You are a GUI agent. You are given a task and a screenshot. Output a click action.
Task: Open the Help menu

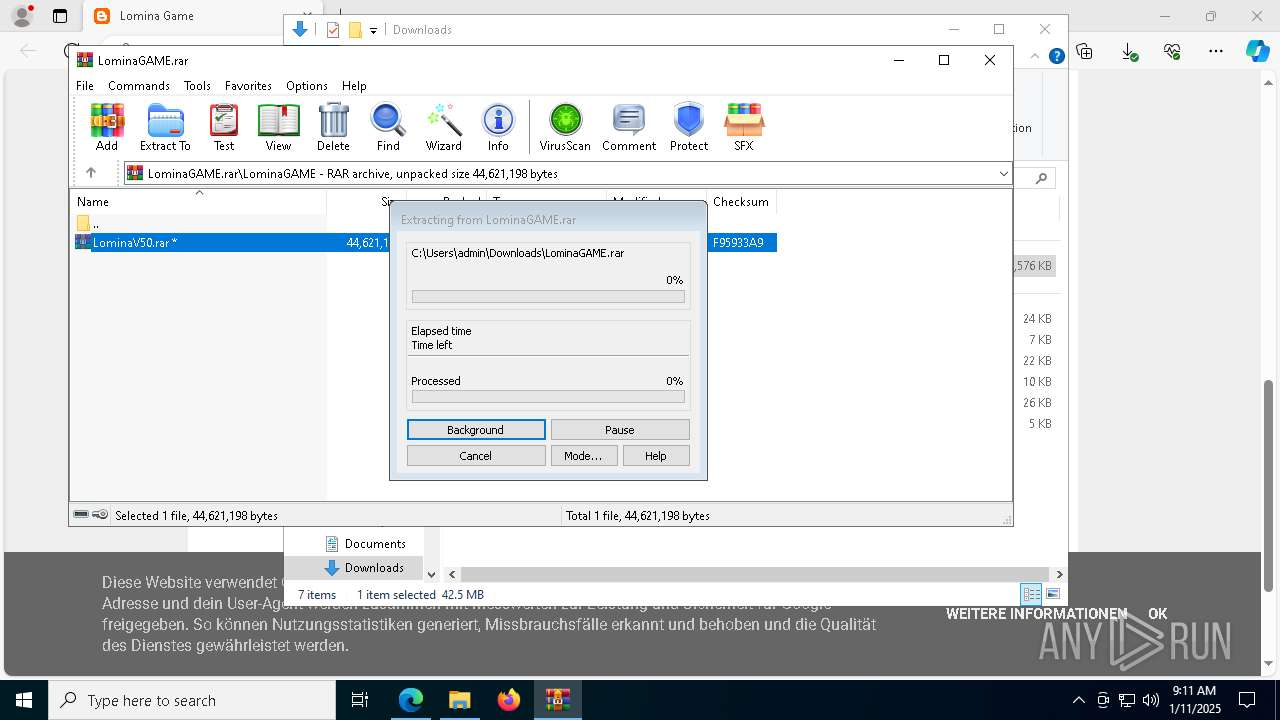point(354,86)
